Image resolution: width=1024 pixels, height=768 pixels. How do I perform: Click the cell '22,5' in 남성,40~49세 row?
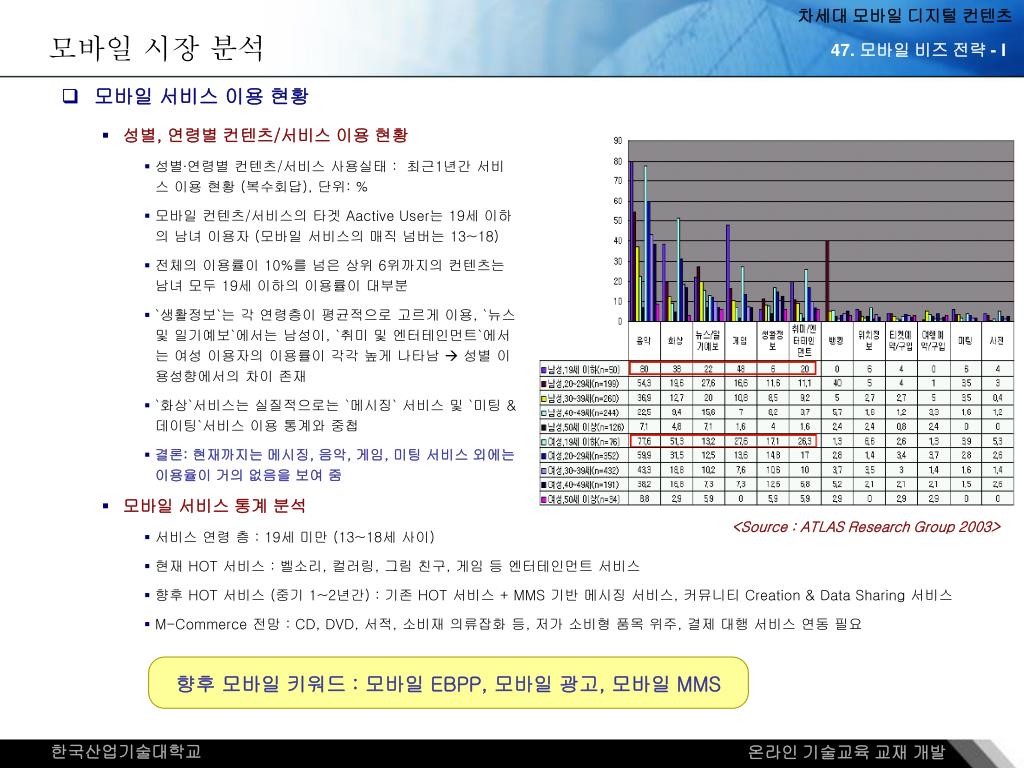(x=644, y=412)
